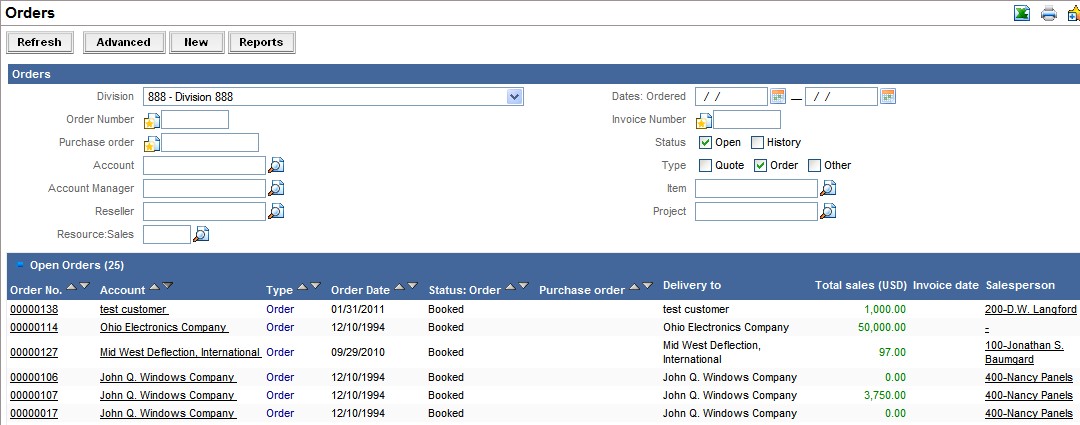
Task: Click the Purchase order input field
Action: pos(210,142)
